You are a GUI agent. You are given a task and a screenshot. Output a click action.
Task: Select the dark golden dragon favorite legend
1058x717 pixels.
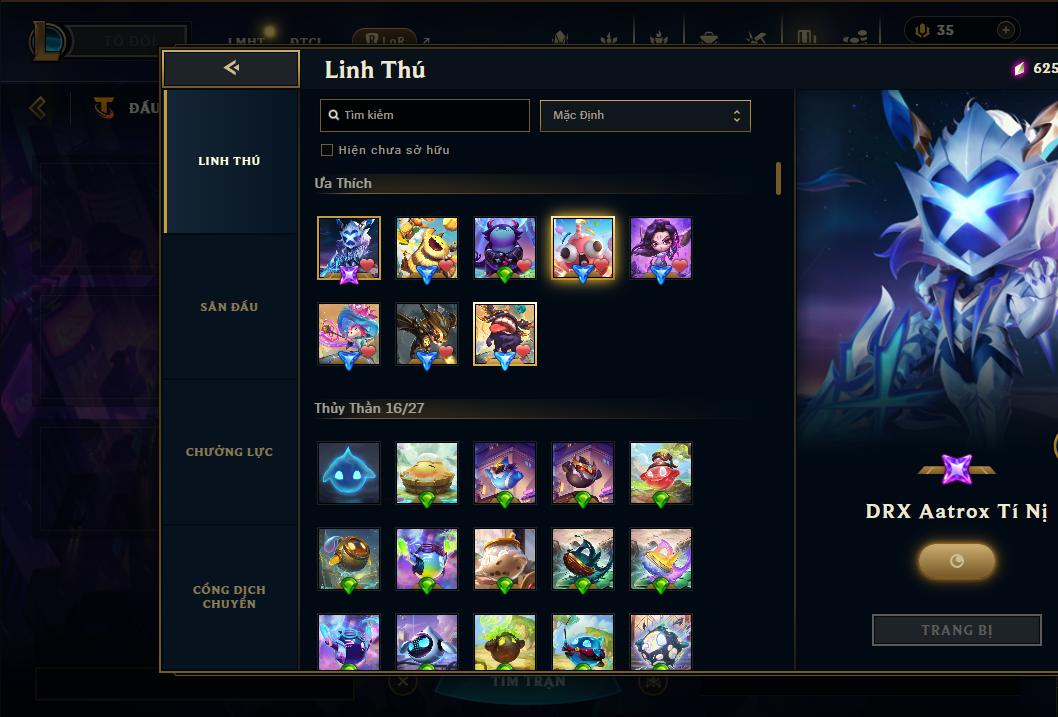tap(426, 334)
